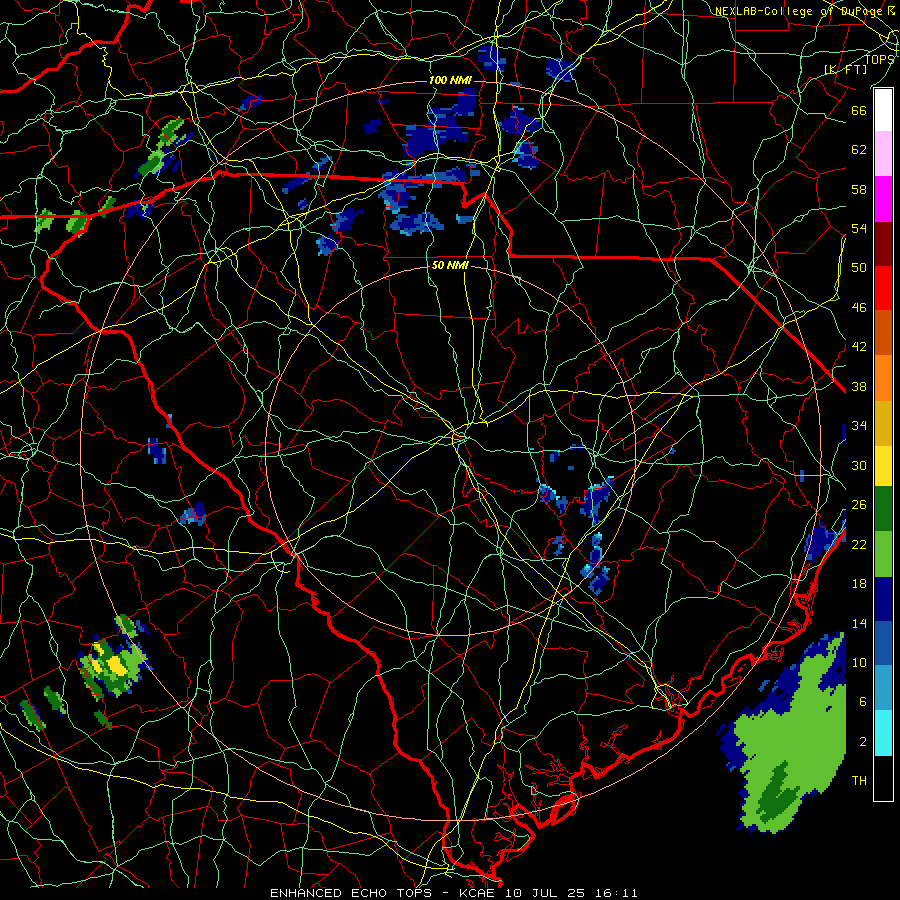The height and width of the screenshot is (900, 900).
Task: Click the 38 legend value
Action: point(859,386)
